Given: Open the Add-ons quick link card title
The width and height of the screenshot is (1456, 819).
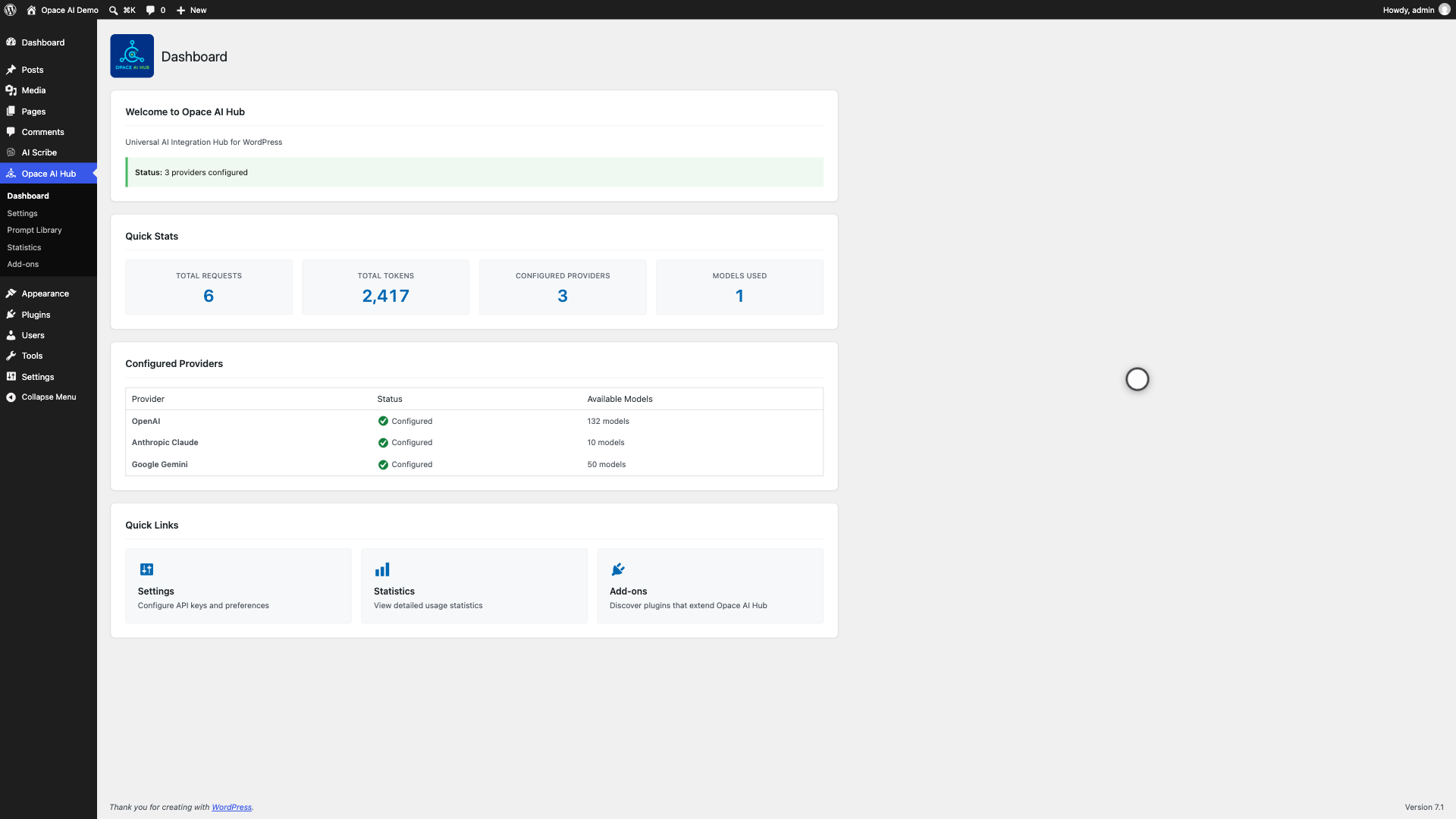Looking at the screenshot, I should coord(629,591).
